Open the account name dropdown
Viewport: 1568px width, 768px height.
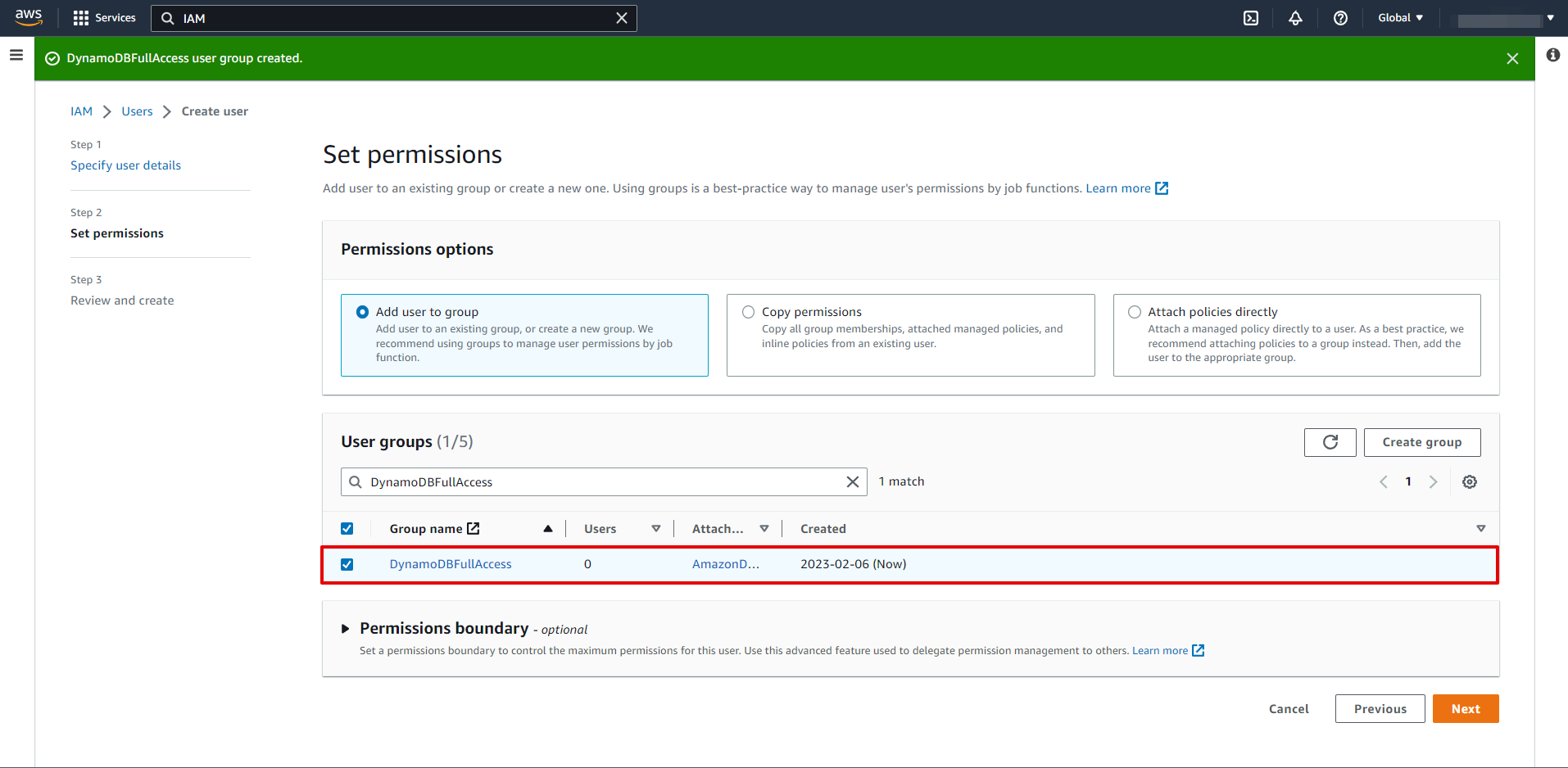click(x=1506, y=19)
